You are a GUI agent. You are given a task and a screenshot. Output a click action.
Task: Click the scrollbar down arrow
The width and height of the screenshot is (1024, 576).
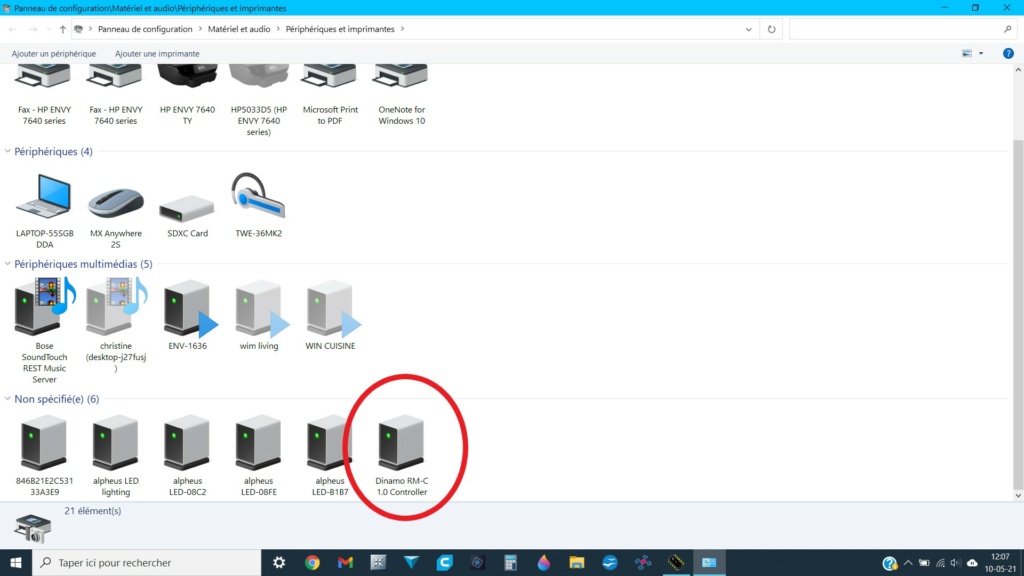click(1018, 496)
